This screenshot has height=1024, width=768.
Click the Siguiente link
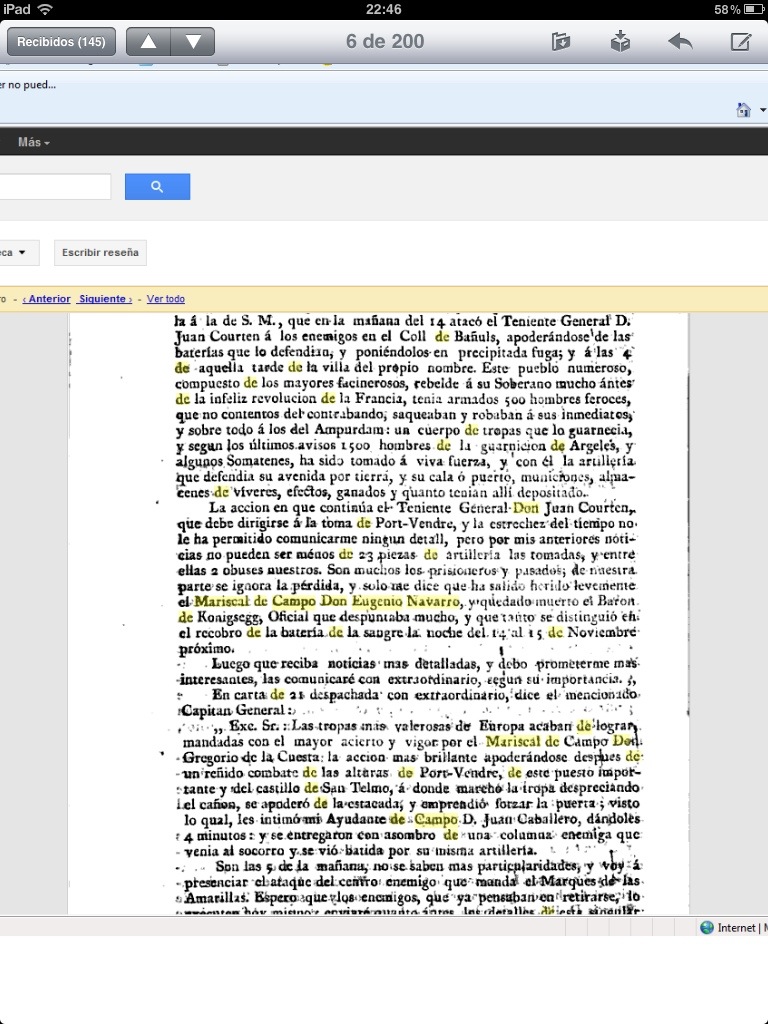click(104, 299)
